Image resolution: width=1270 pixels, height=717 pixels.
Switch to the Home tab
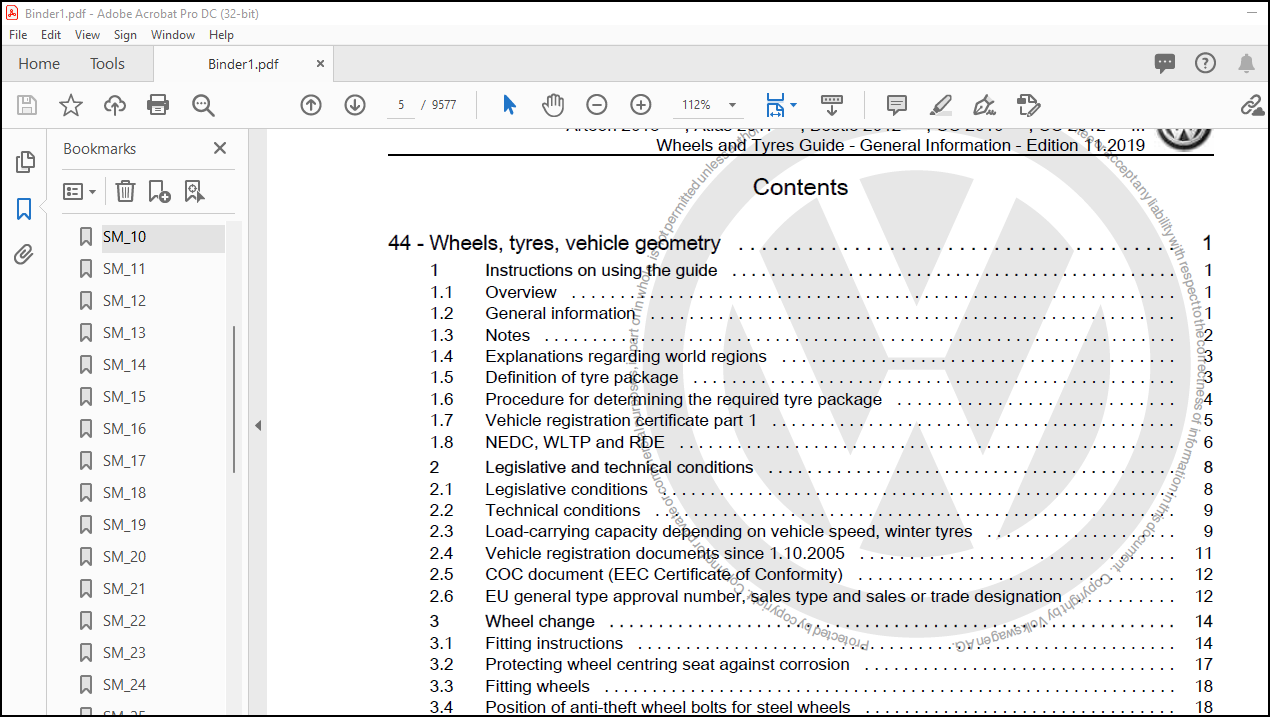39,63
